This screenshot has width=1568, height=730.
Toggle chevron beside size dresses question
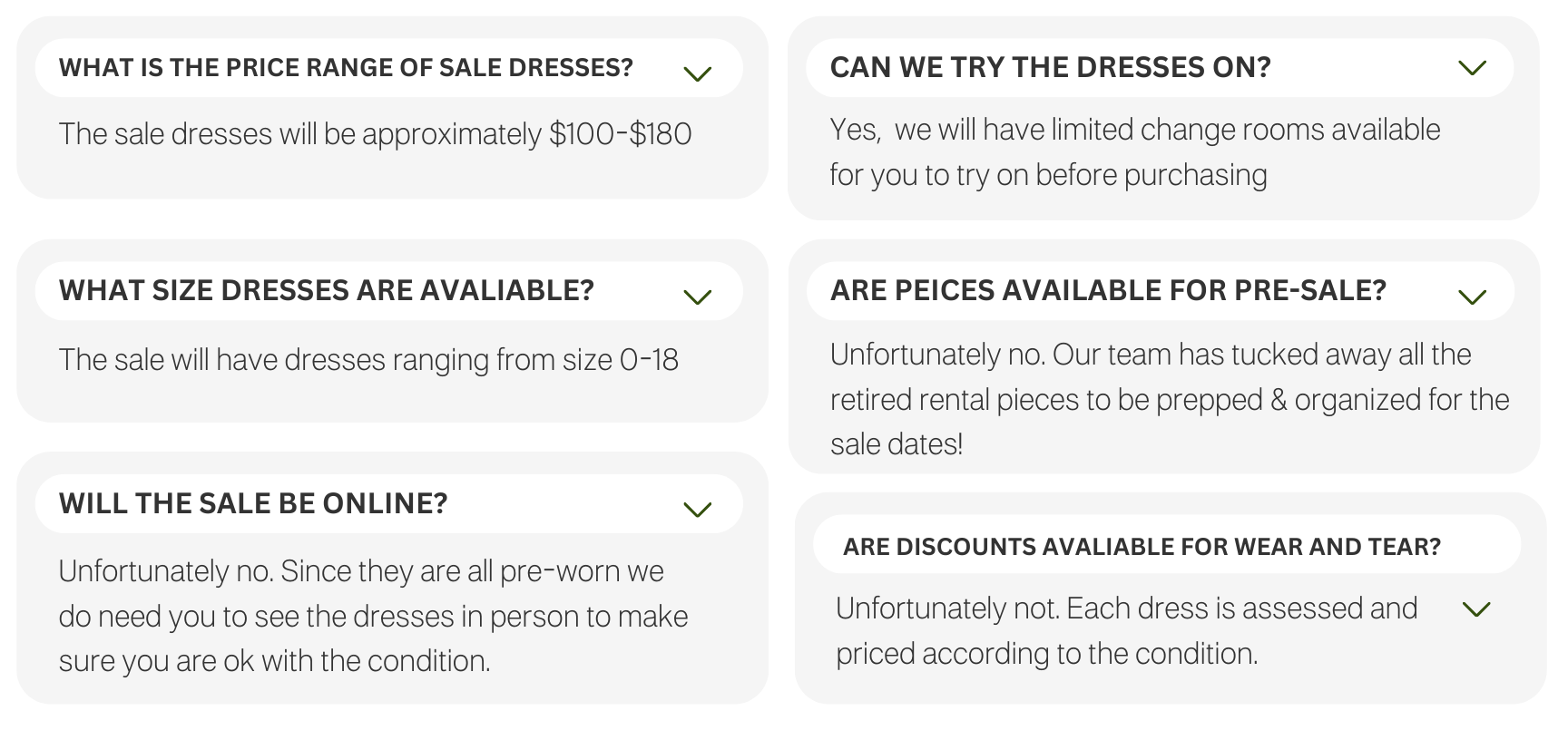697,297
